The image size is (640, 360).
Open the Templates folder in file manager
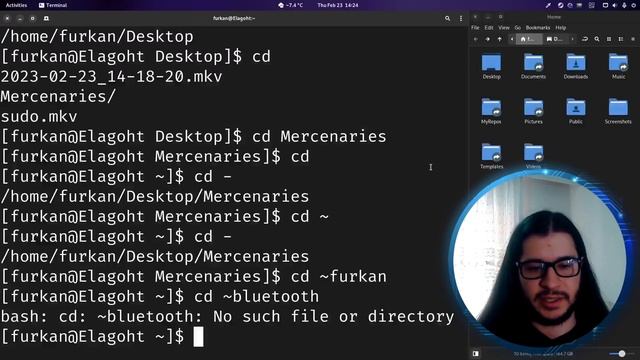pos(491,156)
